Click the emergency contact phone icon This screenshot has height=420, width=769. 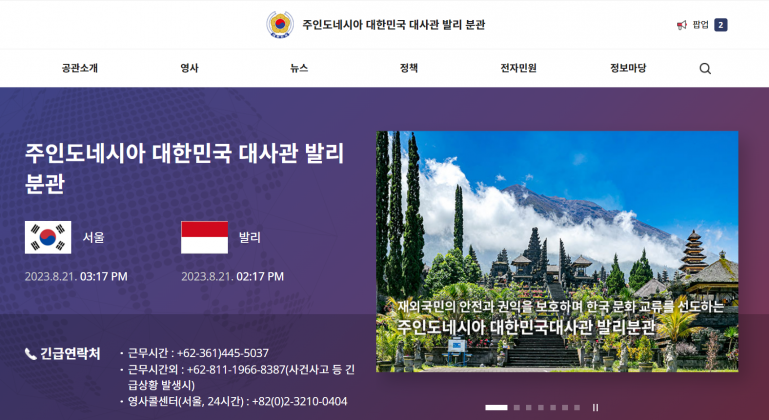pyautogui.click(x=30, y=354)
